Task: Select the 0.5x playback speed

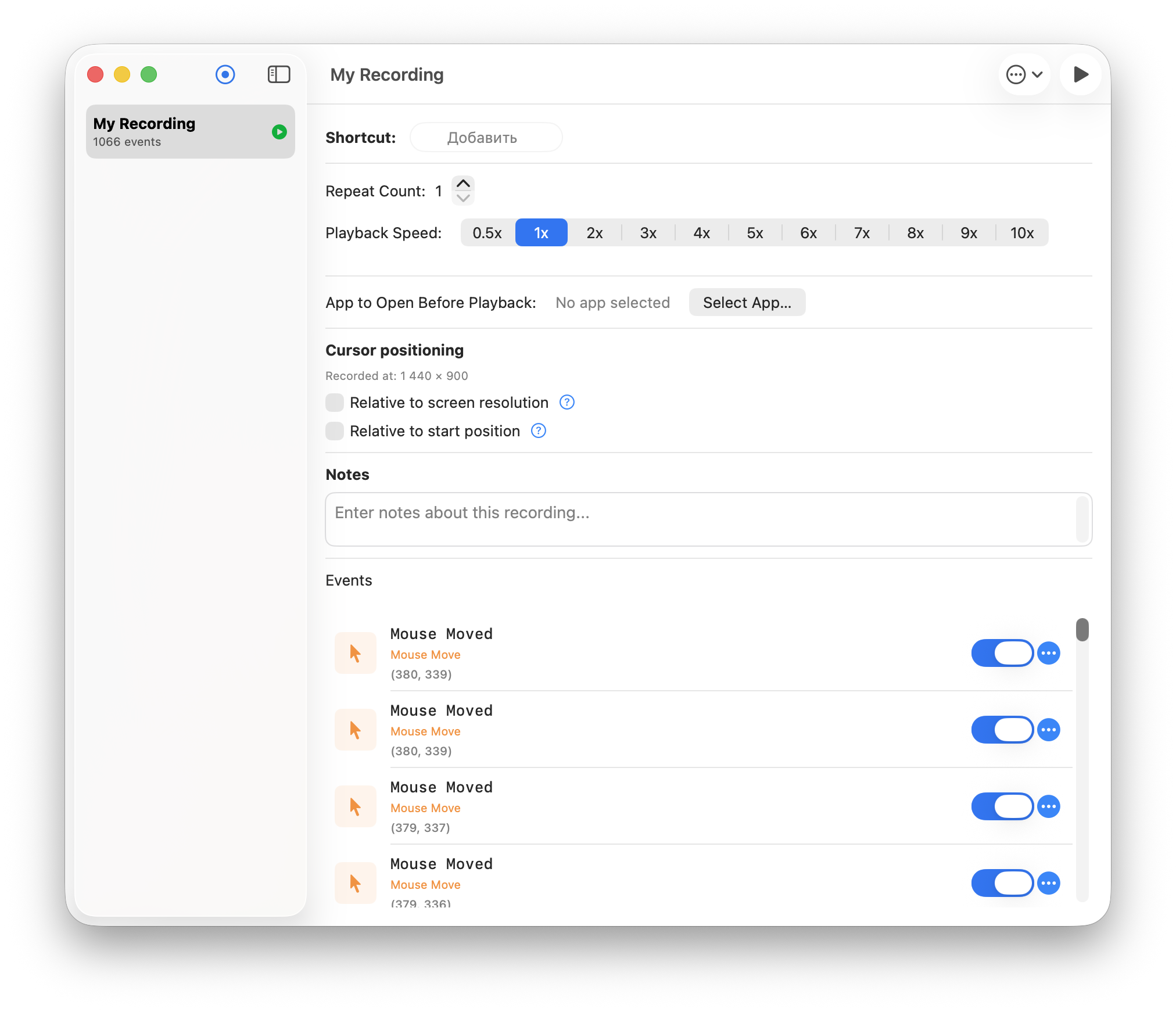Action: coord(487,233)
